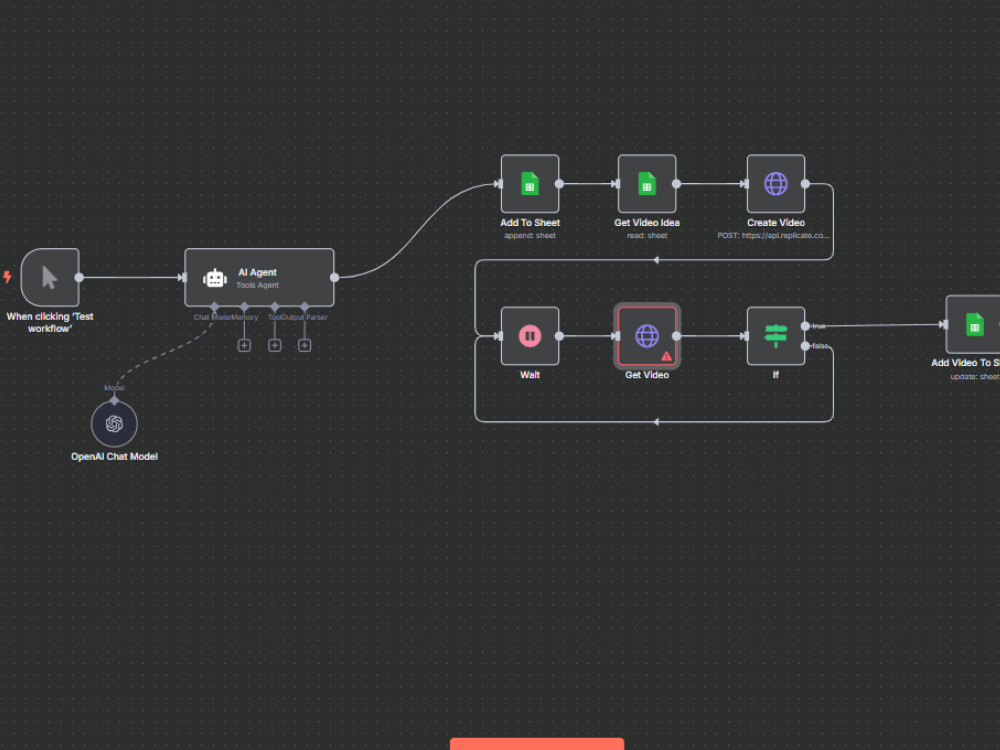The height and width of the screenshot is (750, 1000).
Task: Click the 'Model' connector label
Action: coord(114,388)
